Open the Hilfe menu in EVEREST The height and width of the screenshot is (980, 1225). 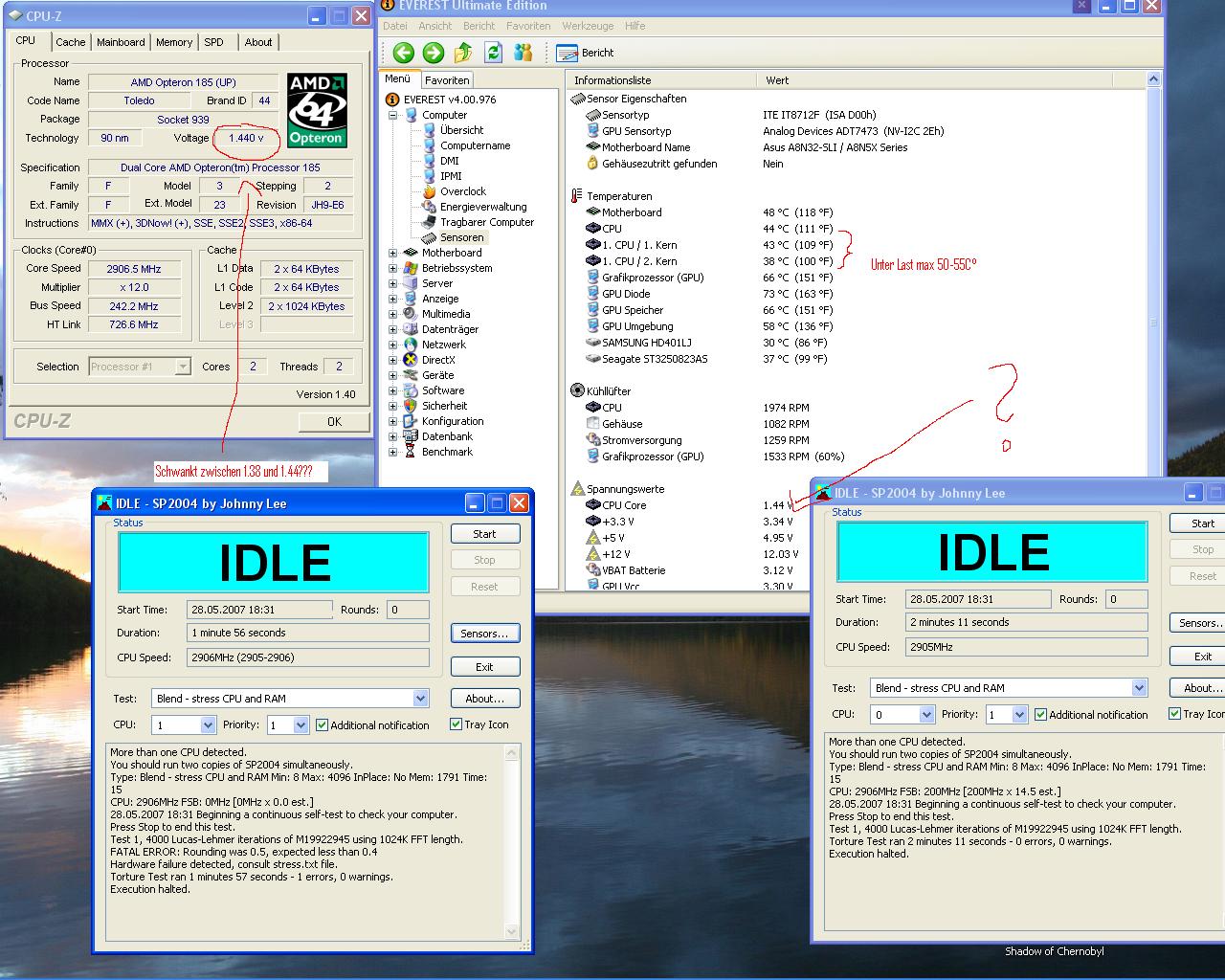point(635,26)
